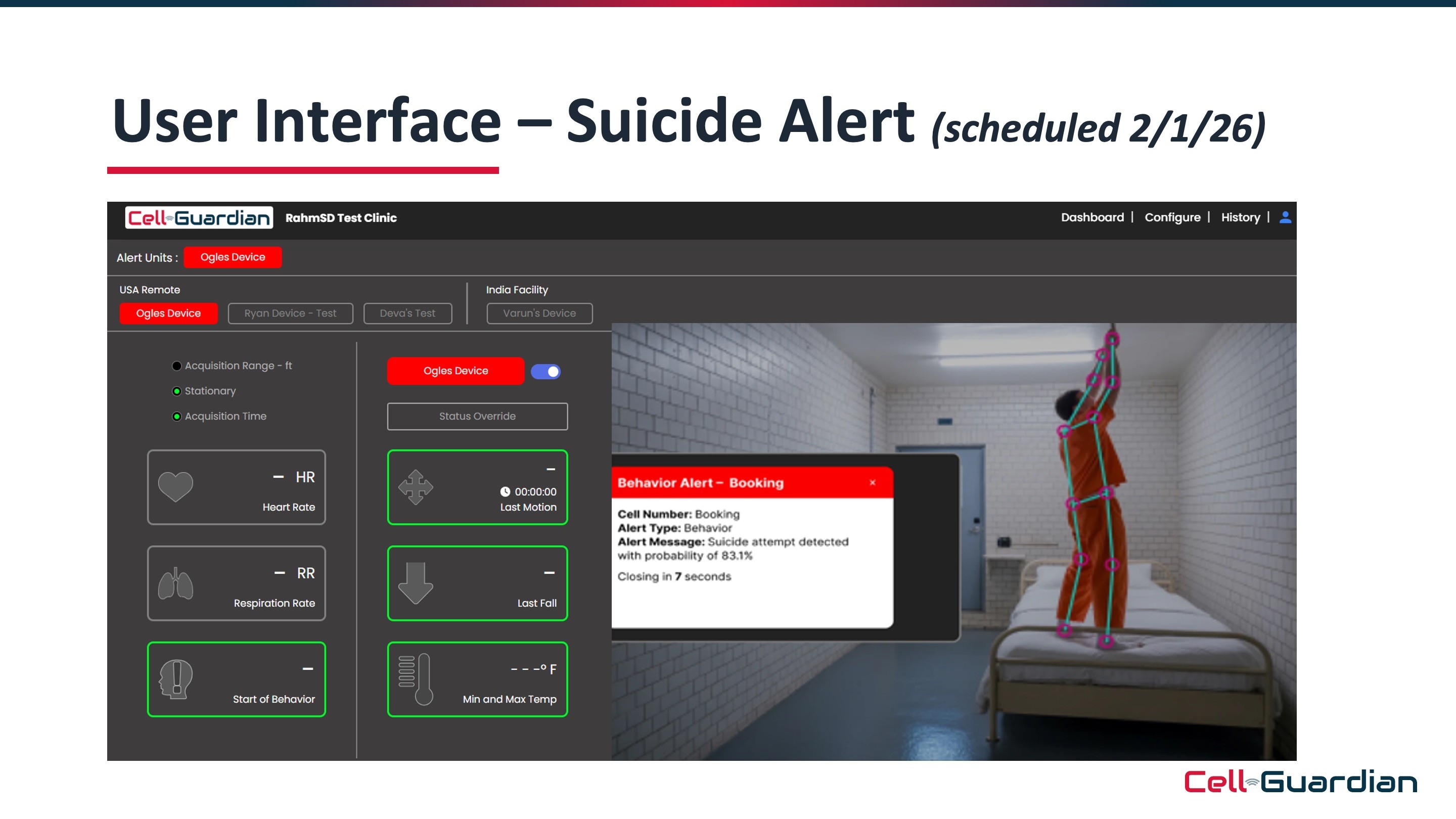Open the user profile icon in header

[1285, 217]
